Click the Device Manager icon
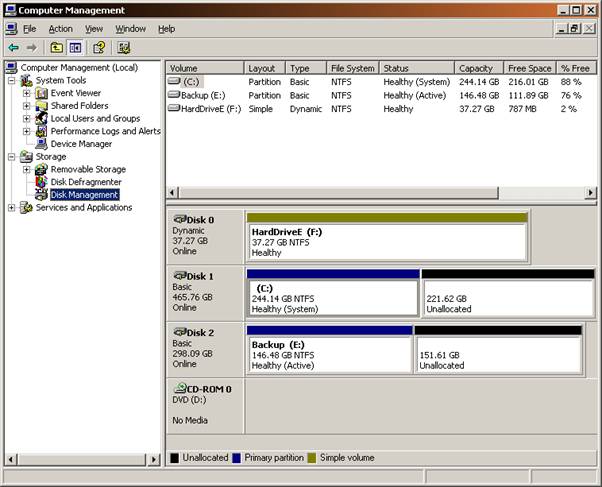The image size is (602, 487). [x=41, y=144]
